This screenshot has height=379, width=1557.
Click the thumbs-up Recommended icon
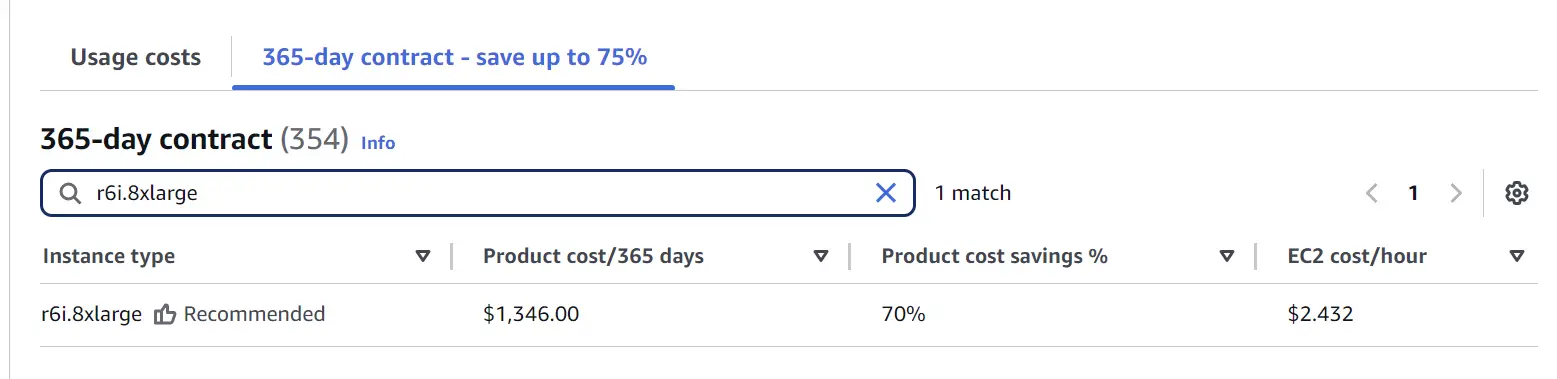[x=166, y=314]
